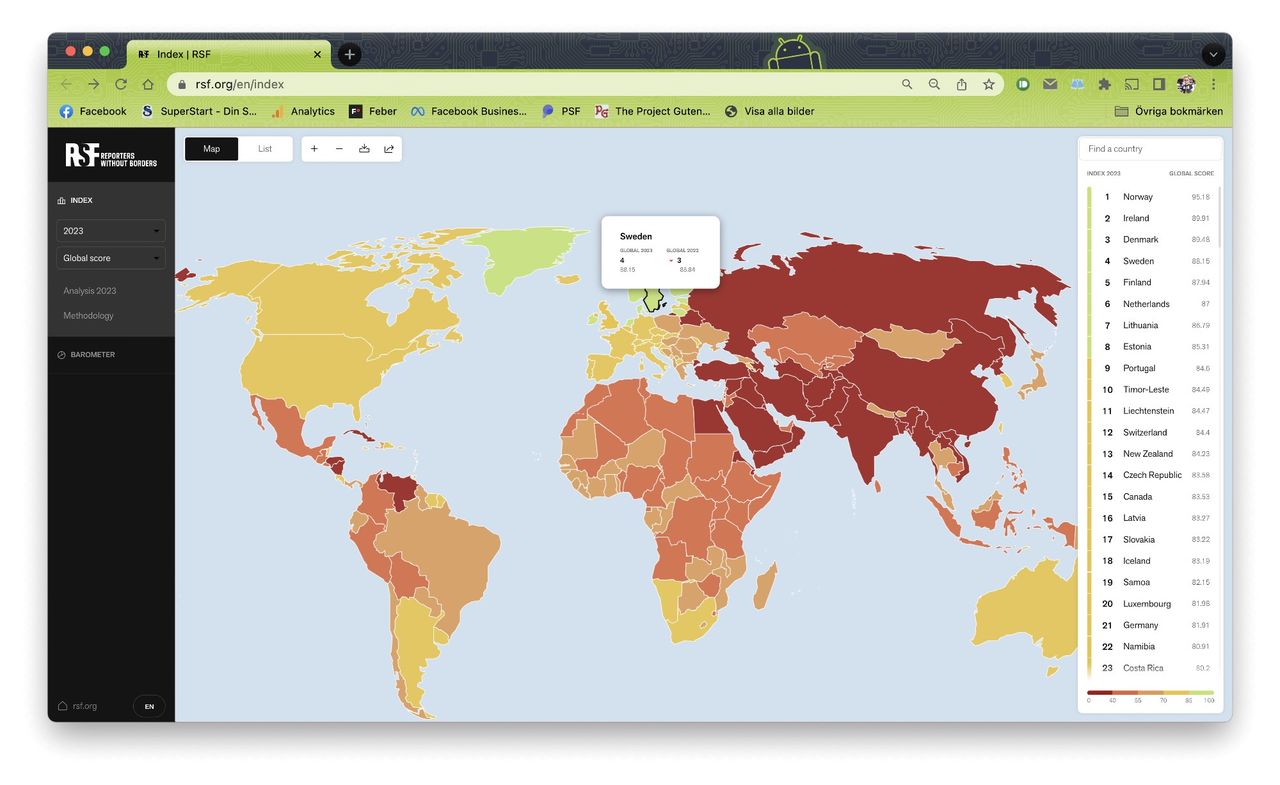Click the download map icon

point(364,149)
